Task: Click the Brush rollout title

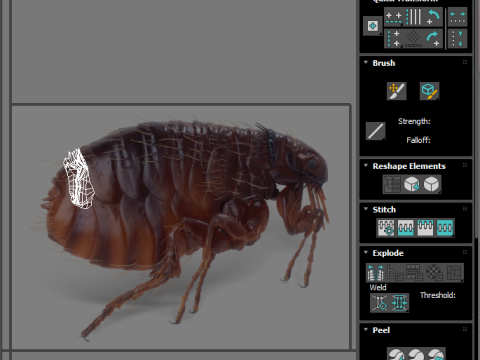Action: point(384,63)
